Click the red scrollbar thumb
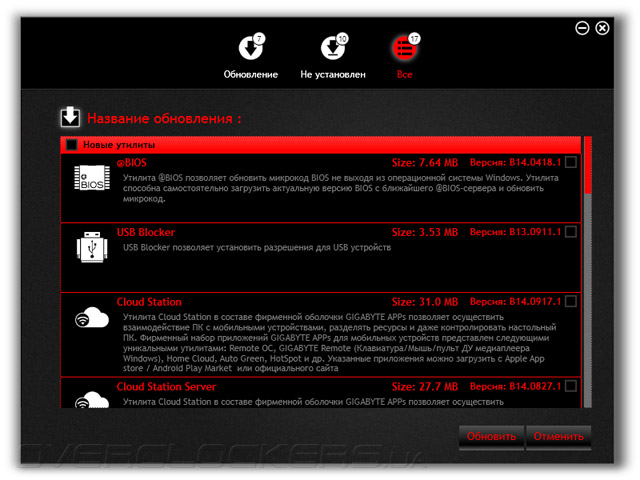Viewport: 640px width, 480px height. pyautogui.click(x=588, y=165)
